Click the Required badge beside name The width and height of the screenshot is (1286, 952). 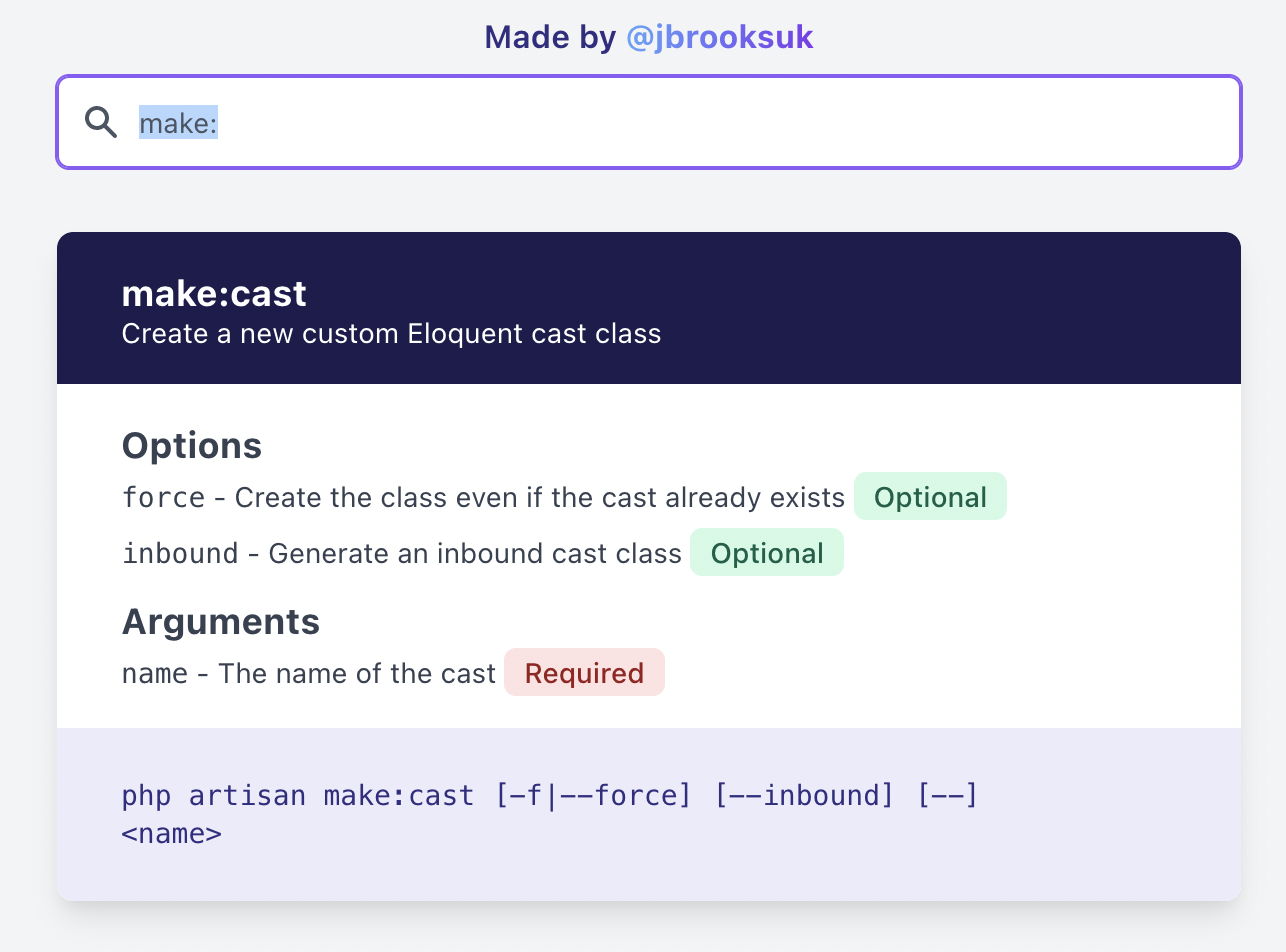tap(584, 672)
